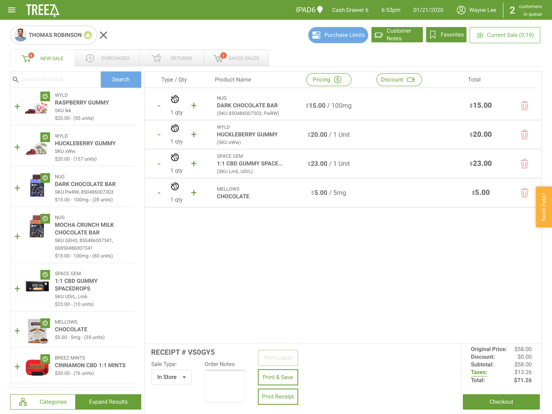This screenshot has height=414, width=552.
Task: Delete Dark Chocolate Bar from cart
Action: 524,106
